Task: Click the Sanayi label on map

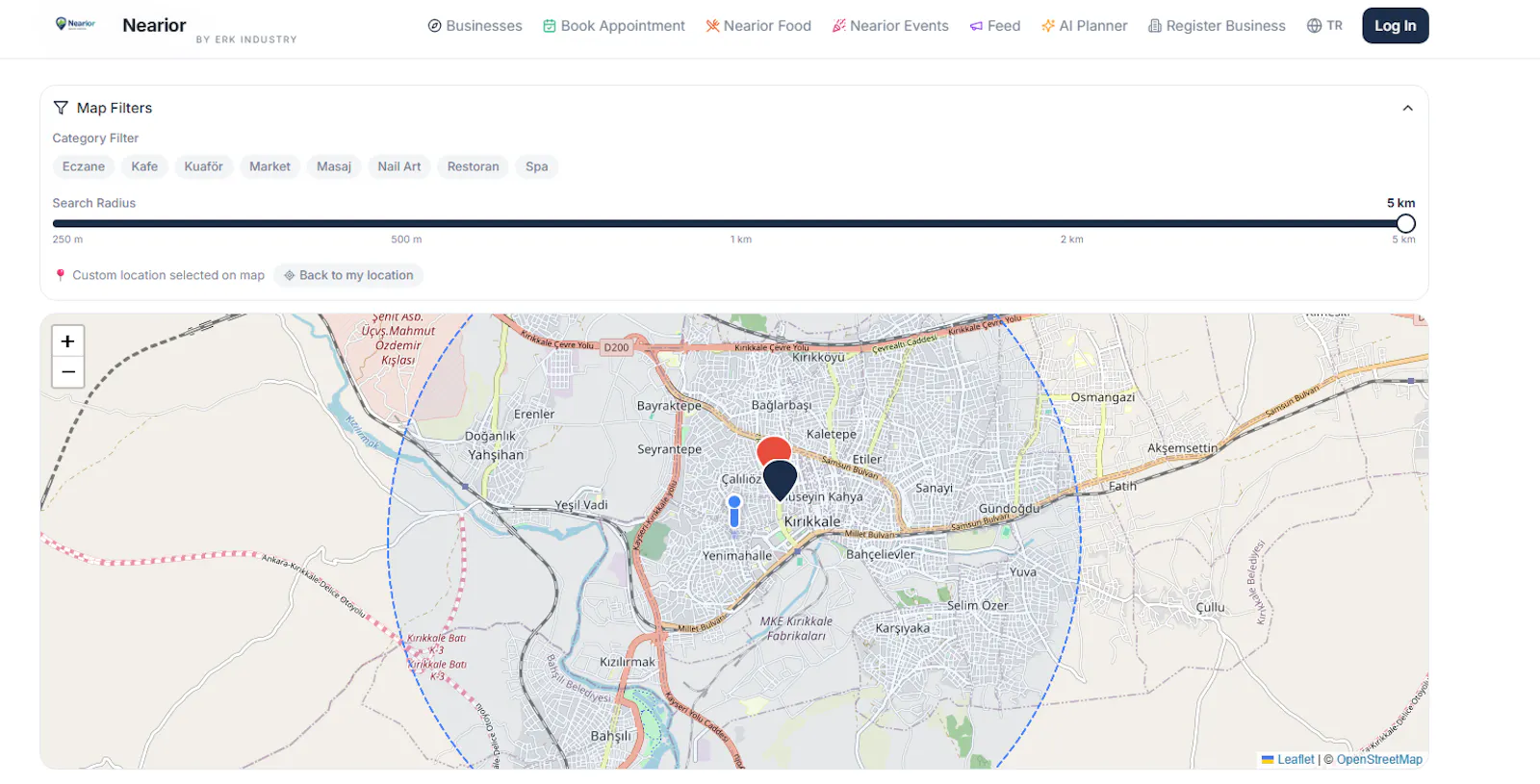Action: pos(934,488)
